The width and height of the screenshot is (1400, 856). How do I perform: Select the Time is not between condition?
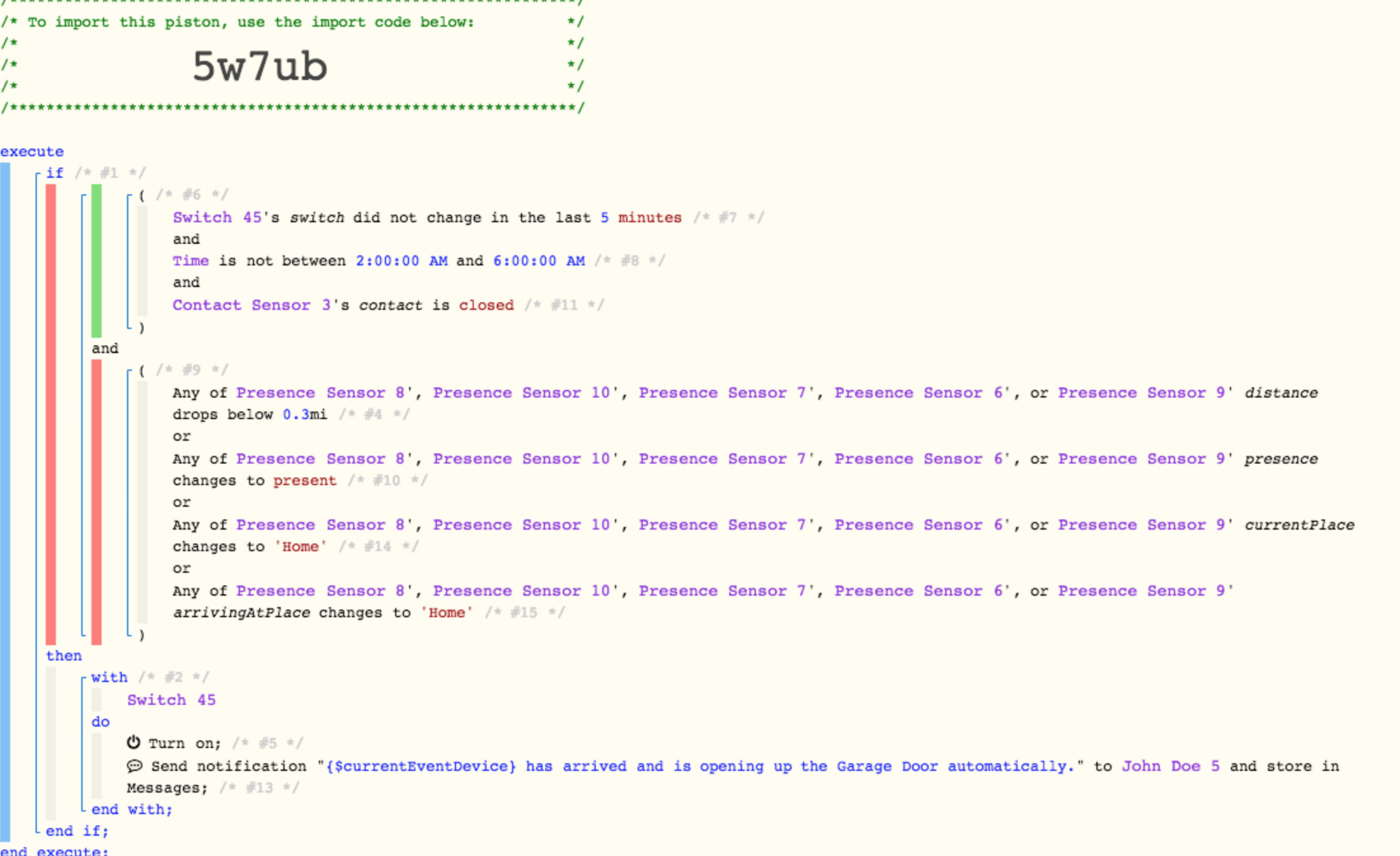[x=379, y=260]
